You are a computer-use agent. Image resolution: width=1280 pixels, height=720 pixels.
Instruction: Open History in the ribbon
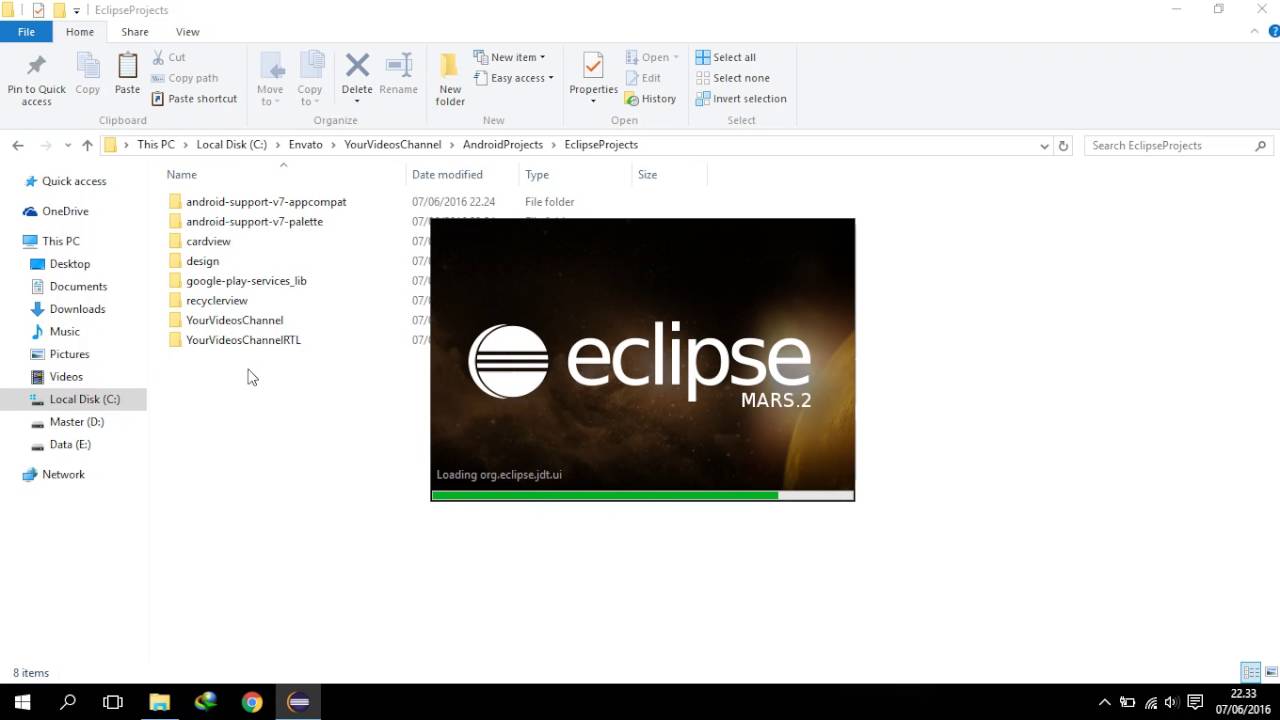(650, 99)
